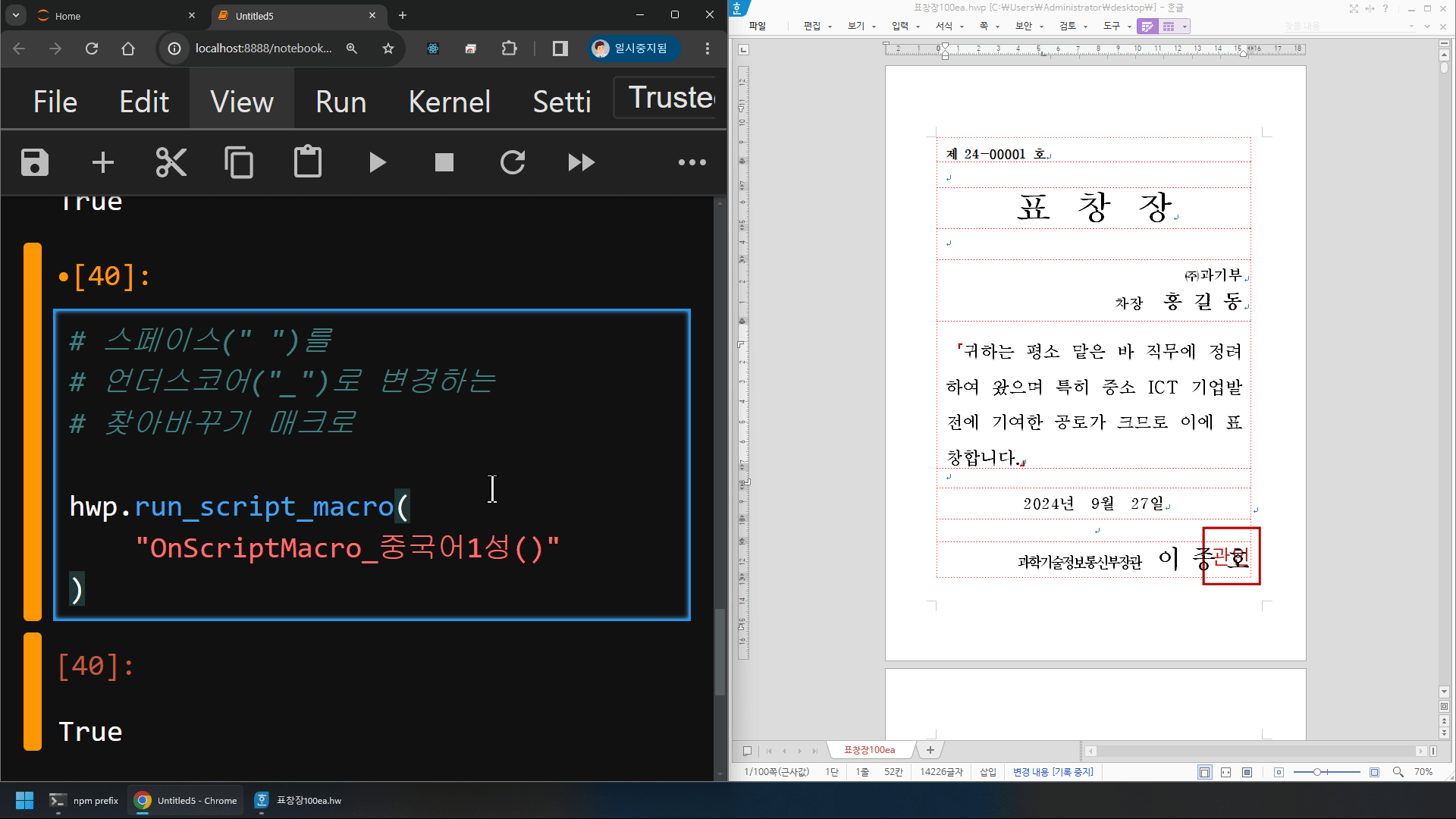
Task: Add a new document tab with plus
Action: [x=930, y=750]
